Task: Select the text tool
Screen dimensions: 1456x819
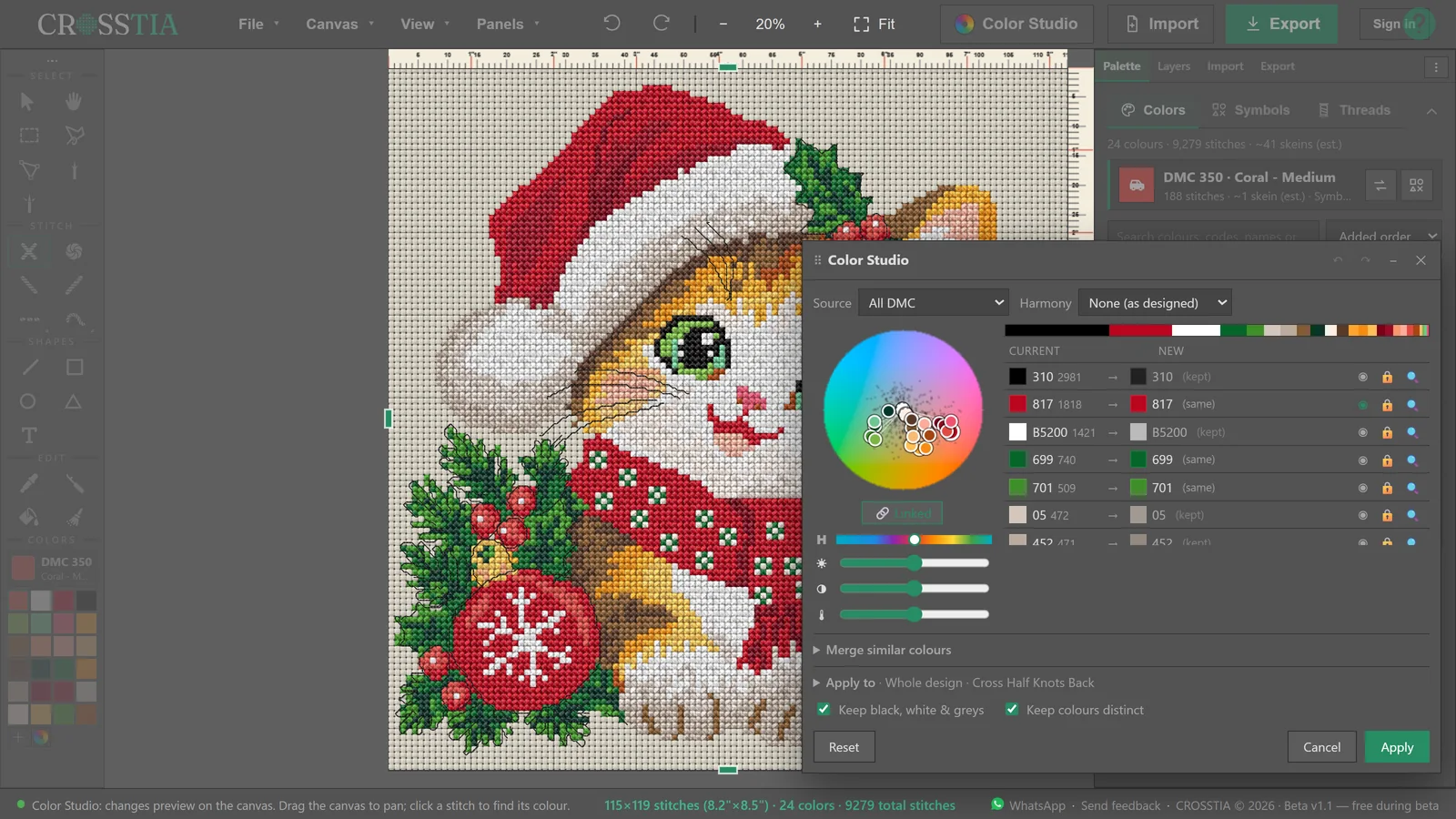Action: [x=29, y=436]
